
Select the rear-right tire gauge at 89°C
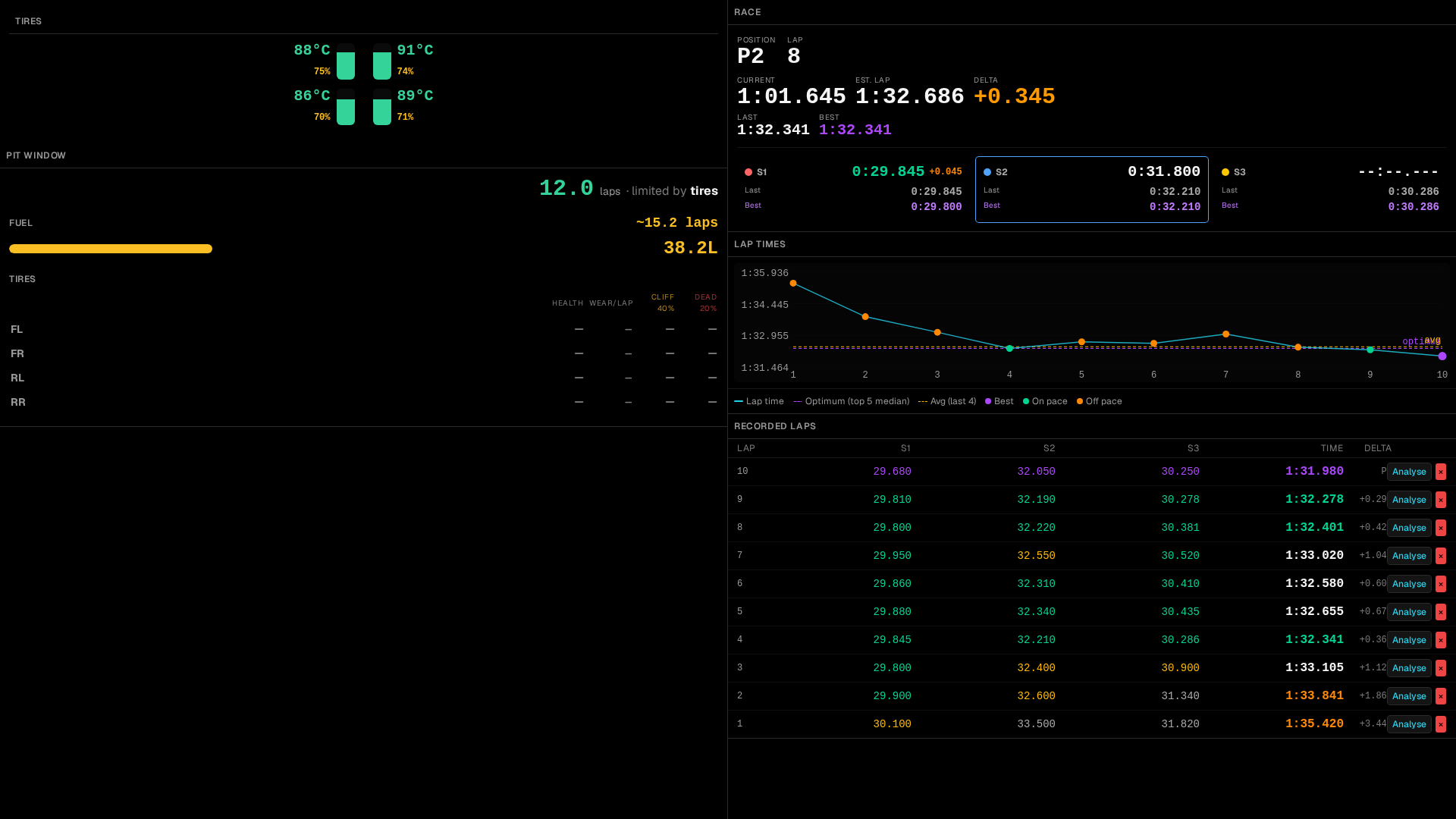[382, 107]
